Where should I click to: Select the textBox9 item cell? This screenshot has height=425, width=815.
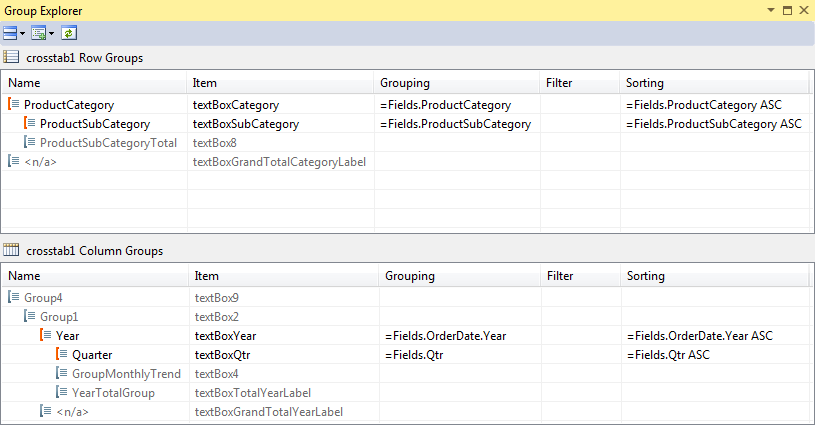pos(284,298)
